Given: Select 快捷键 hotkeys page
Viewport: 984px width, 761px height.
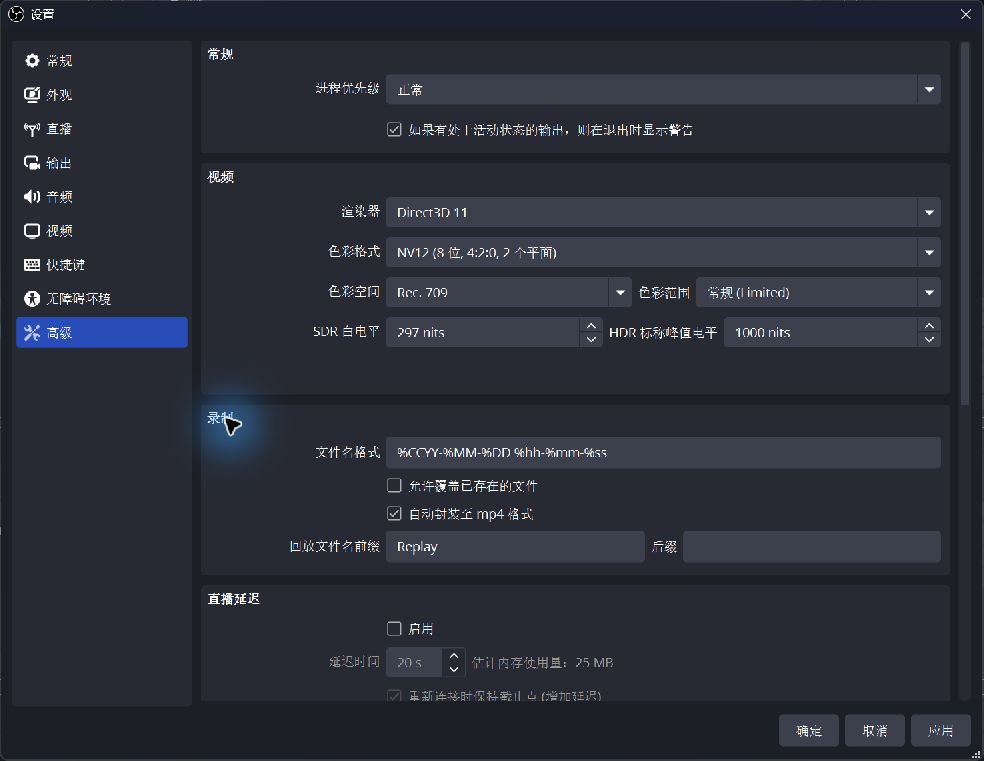Looking at the screenshot, I should tap(102, 265).
